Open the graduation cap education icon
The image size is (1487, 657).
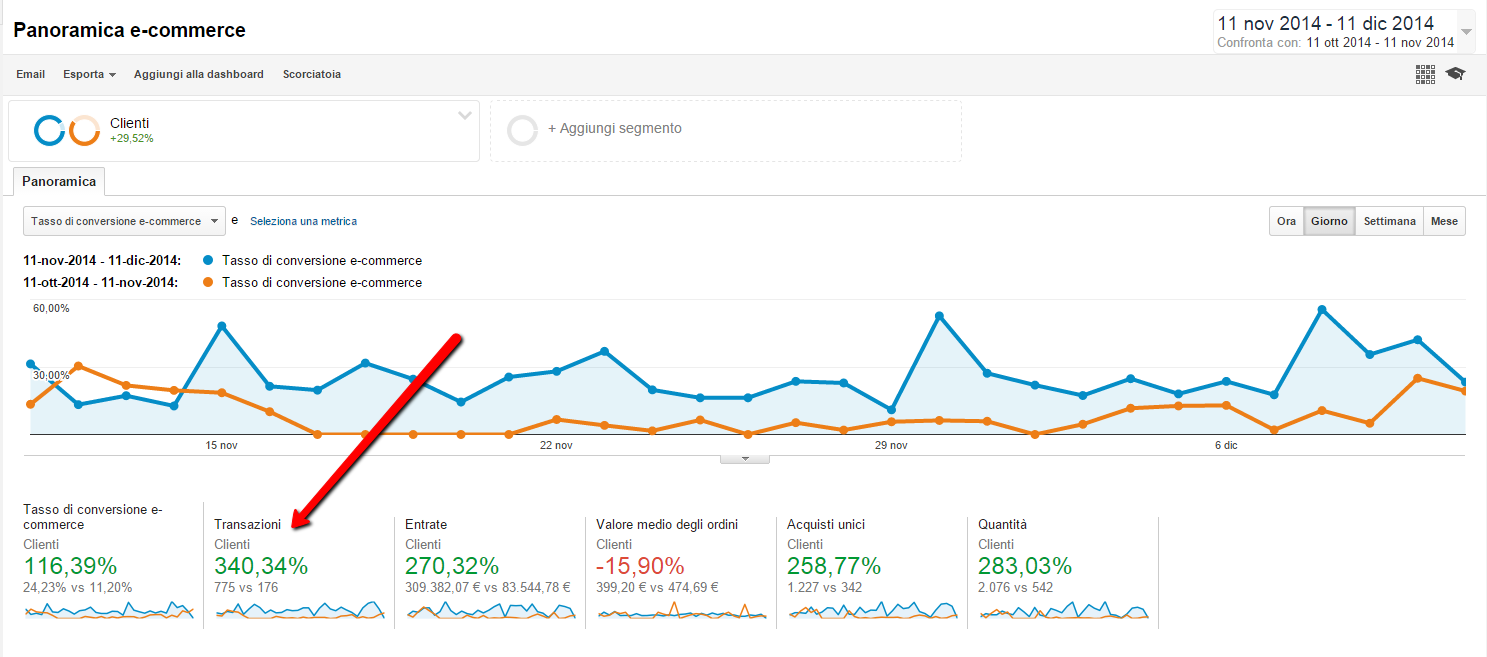click(1455, 74)
